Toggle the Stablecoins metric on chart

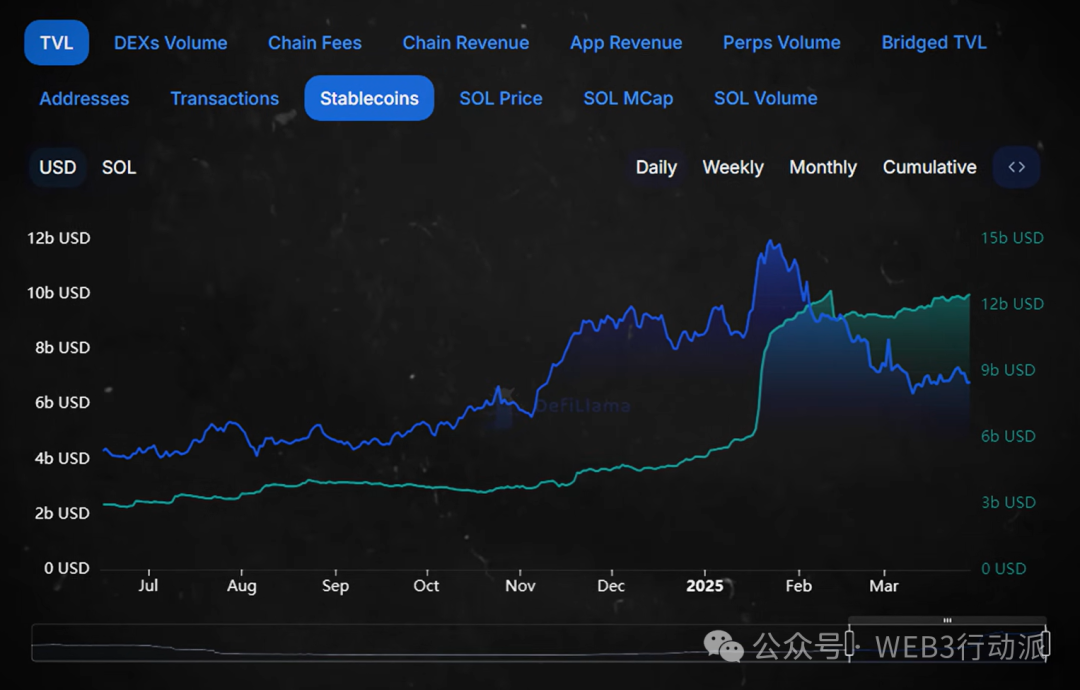pos(369,98)
